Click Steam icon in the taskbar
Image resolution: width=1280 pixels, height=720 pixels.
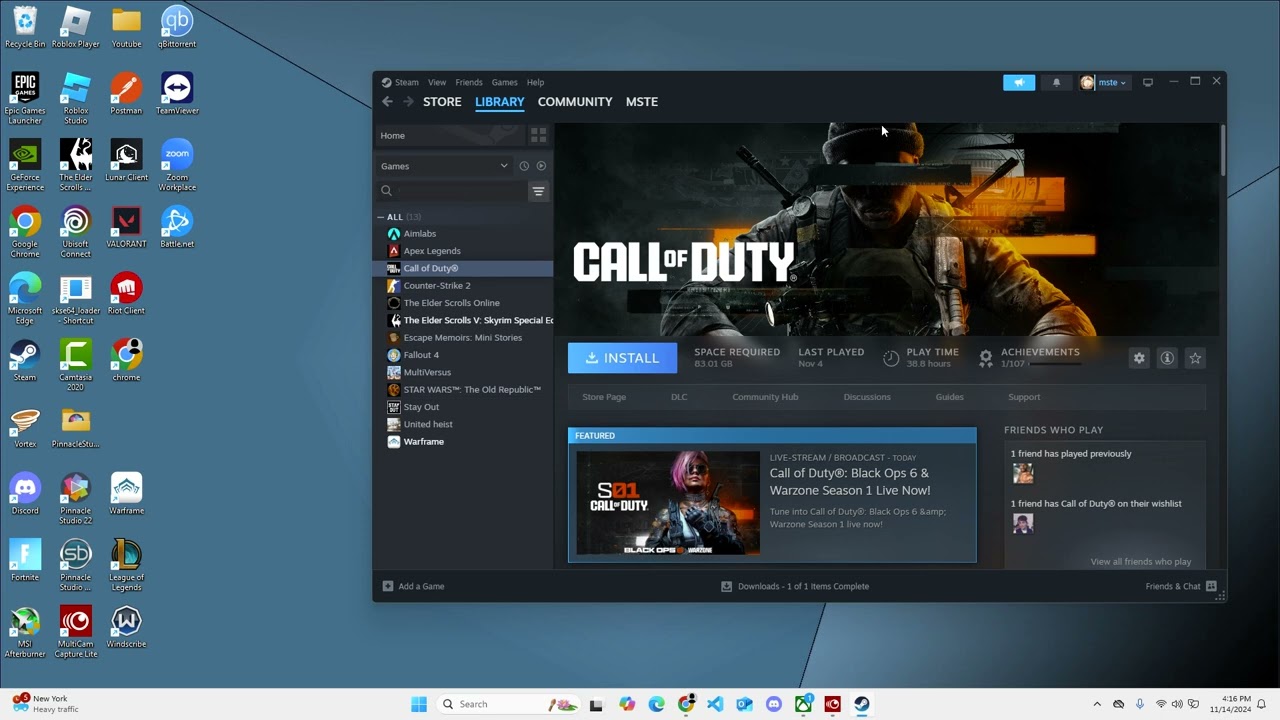[x=862, y=704]
